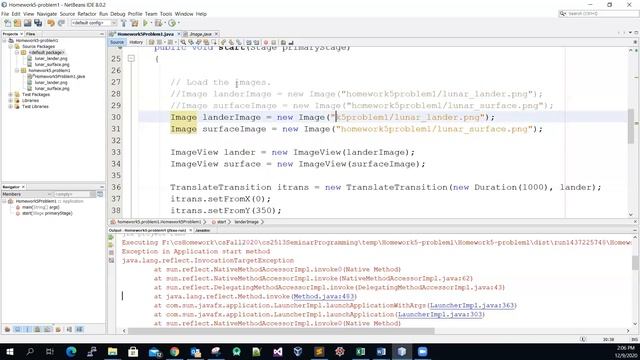
Task: Open the LauncherImpl.java:363 link
Action: click(x=472, y=306)
